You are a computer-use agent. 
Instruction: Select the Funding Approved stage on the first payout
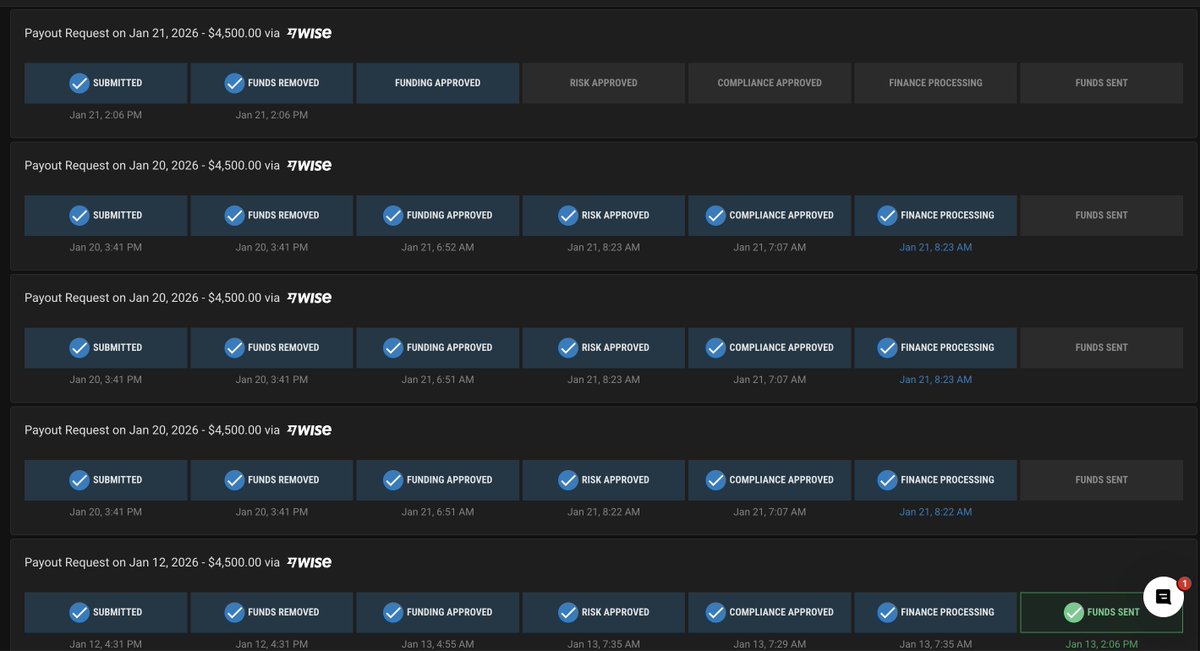(x=437, y=82)
